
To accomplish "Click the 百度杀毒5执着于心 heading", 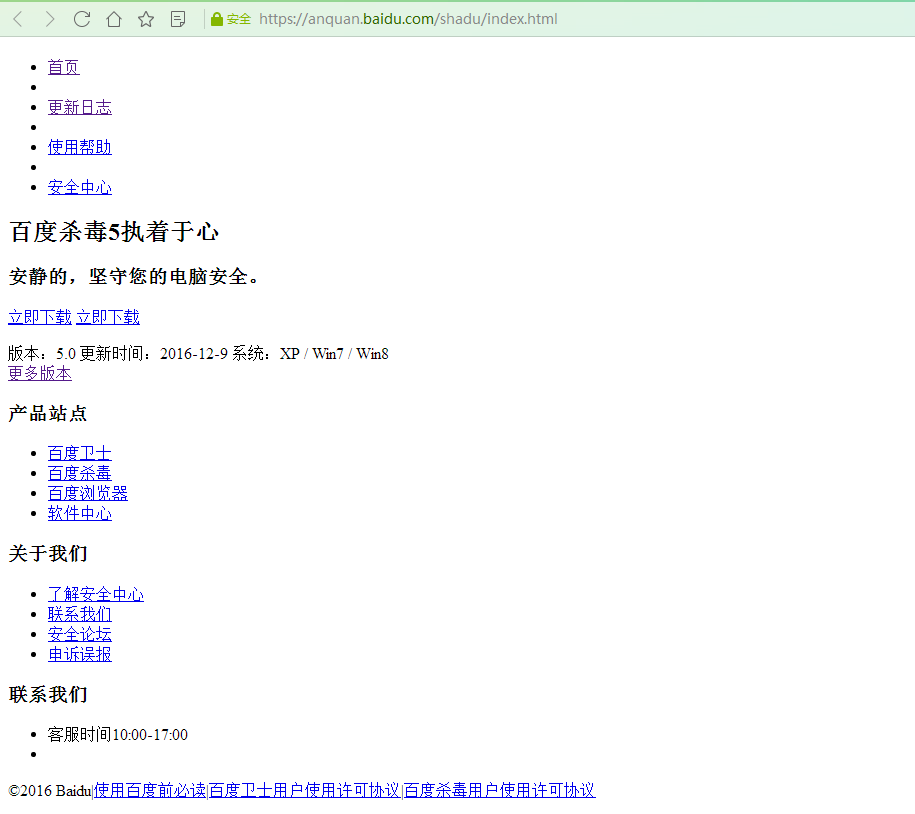I will pyautogui.click(x=114, y=232).
